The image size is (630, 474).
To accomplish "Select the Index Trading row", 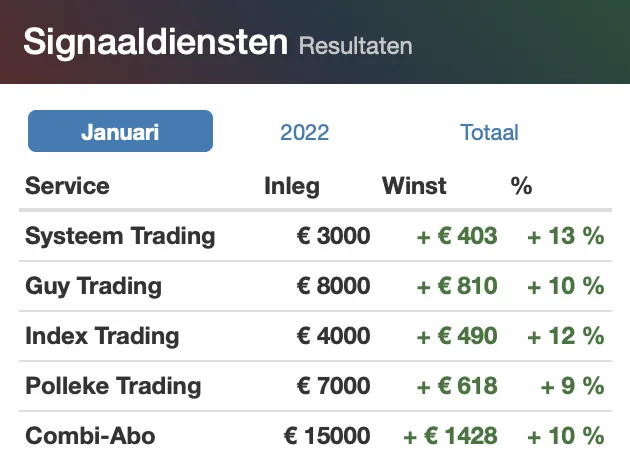I will (x=315, y=336).
